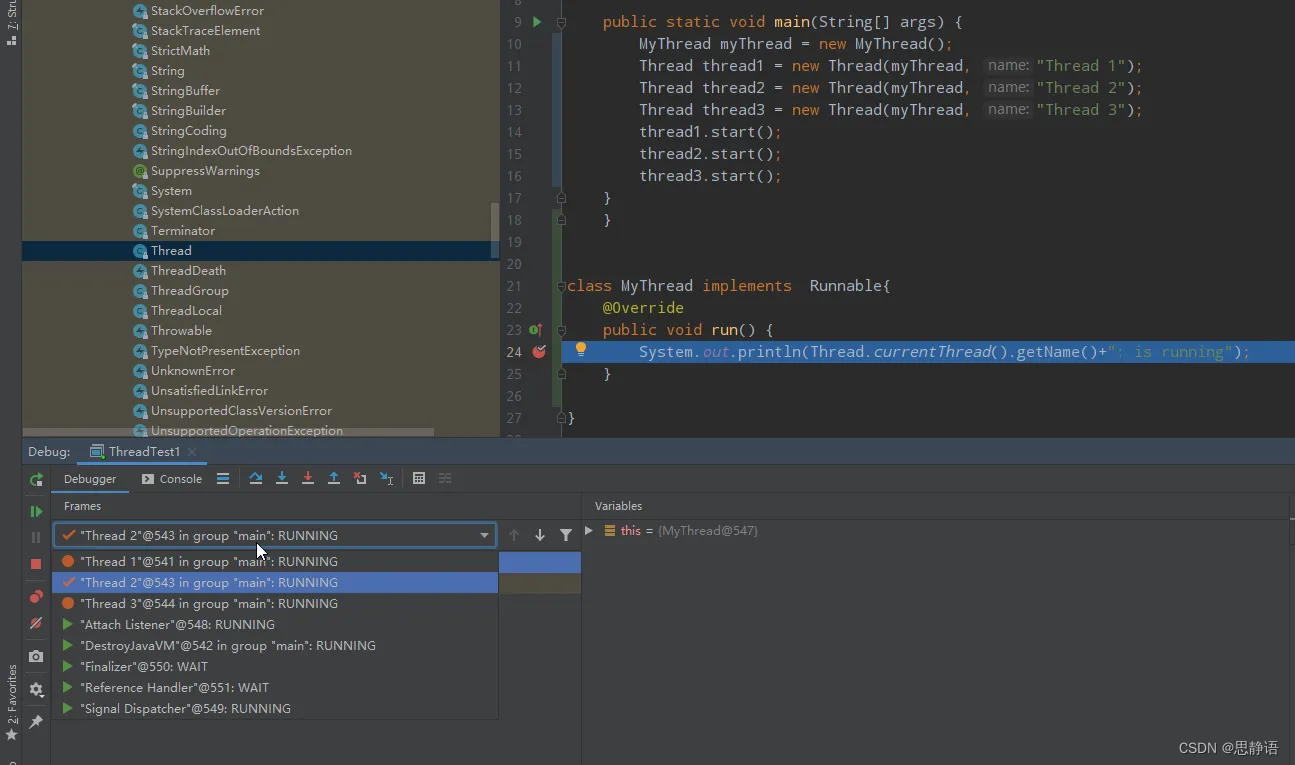Select SuppressWarnings annotation entry
Screen dimensions: 1295x765
pos(205,171)
